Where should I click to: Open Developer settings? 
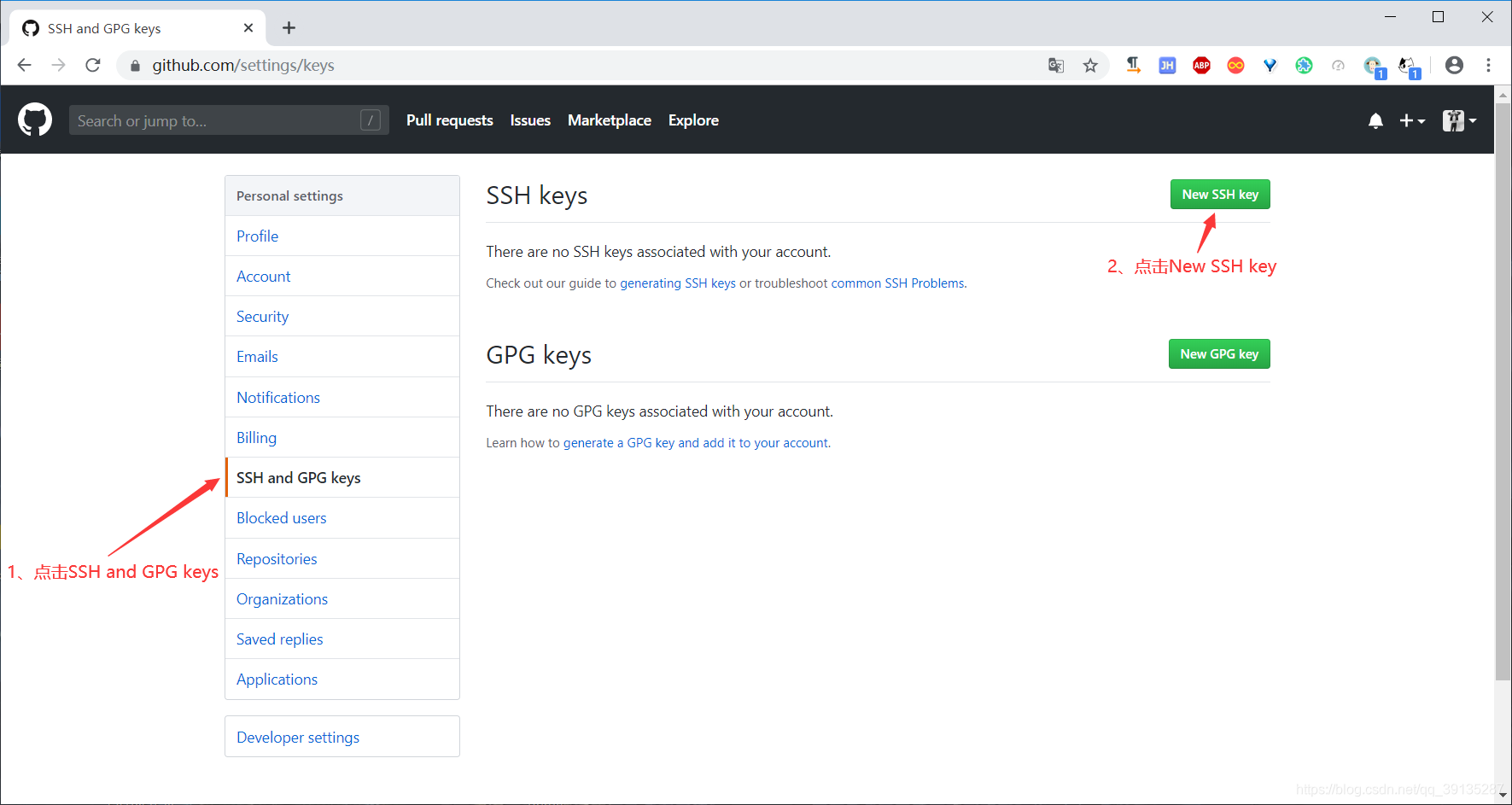click(x=342, y=737)
